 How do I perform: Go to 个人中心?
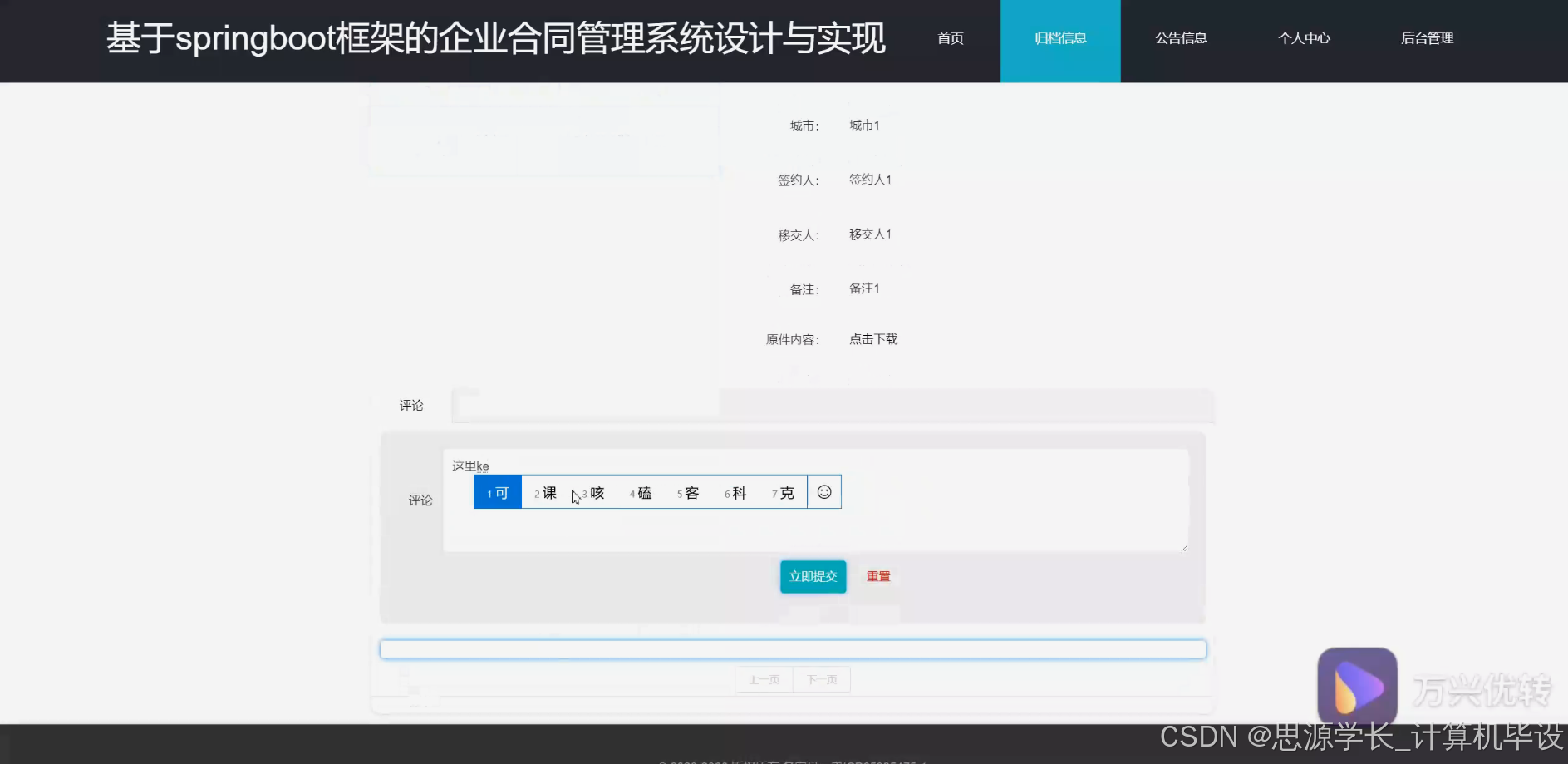(1304, 38)
